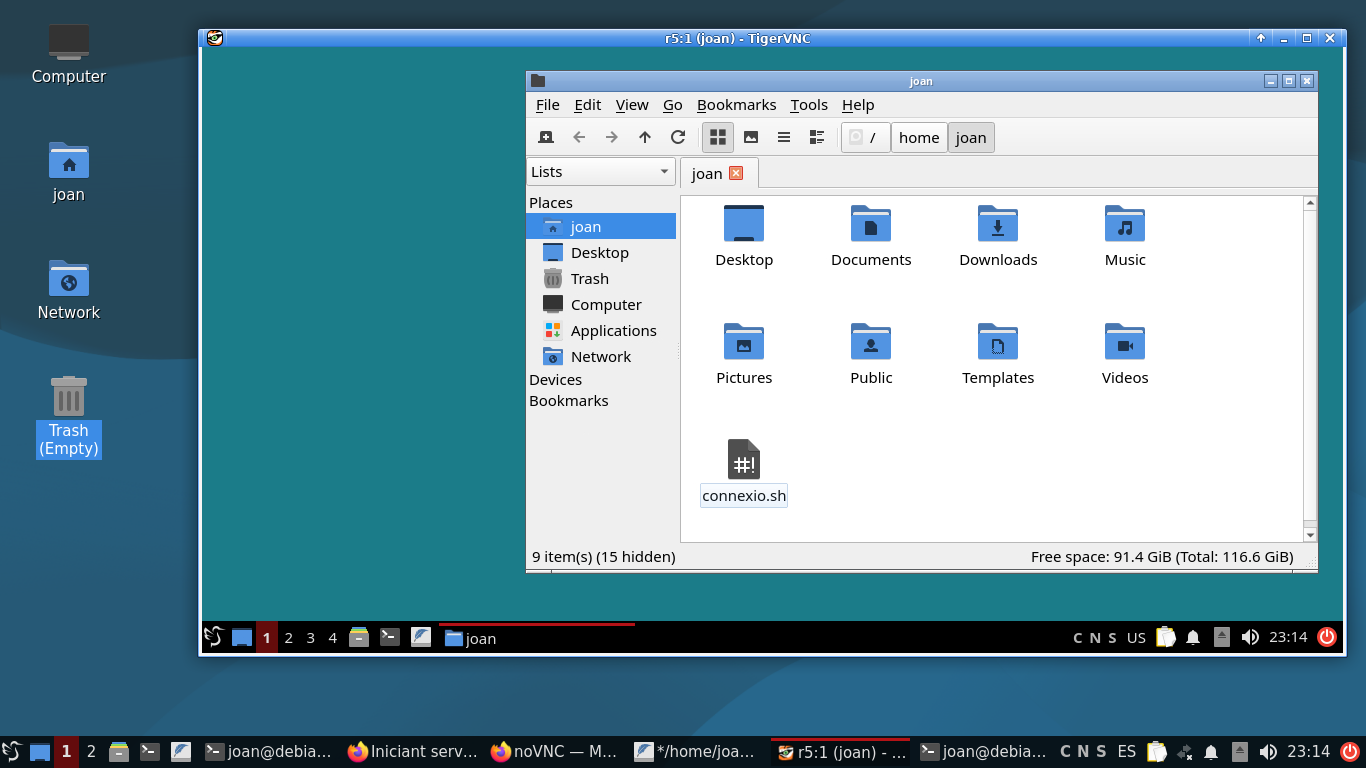This screenshot has width=1366, height=768.
Task: Switch to thumbnail view mode
Action: click(751, 138)
